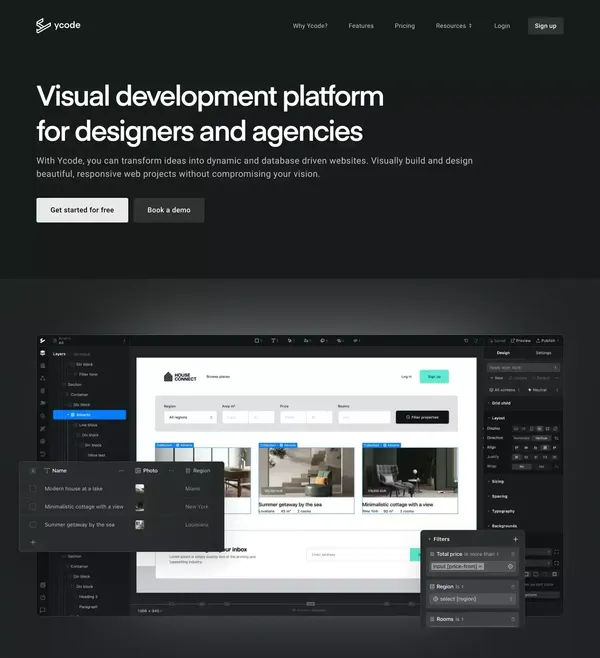This screenshot has height=658, width=600.
Task: Set Direction to Vertical
Action: coord(541,438)
